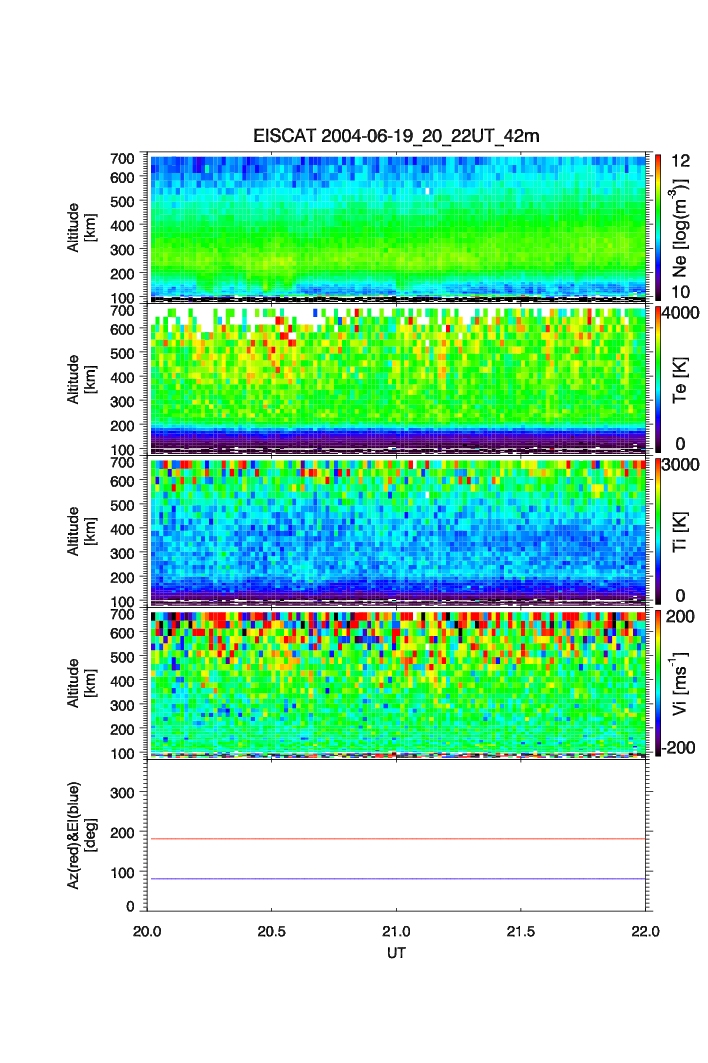This screenshot has height=1063, width=708.
Task: Click the blue elevation line
Action: coord(400,879)
